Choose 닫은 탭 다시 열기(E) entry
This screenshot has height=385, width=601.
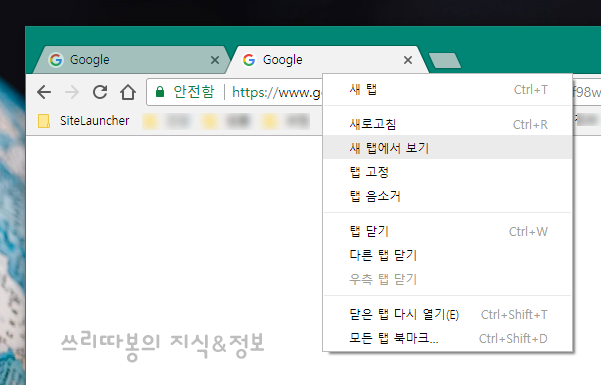pyautogui.click(x=447, y=314)
